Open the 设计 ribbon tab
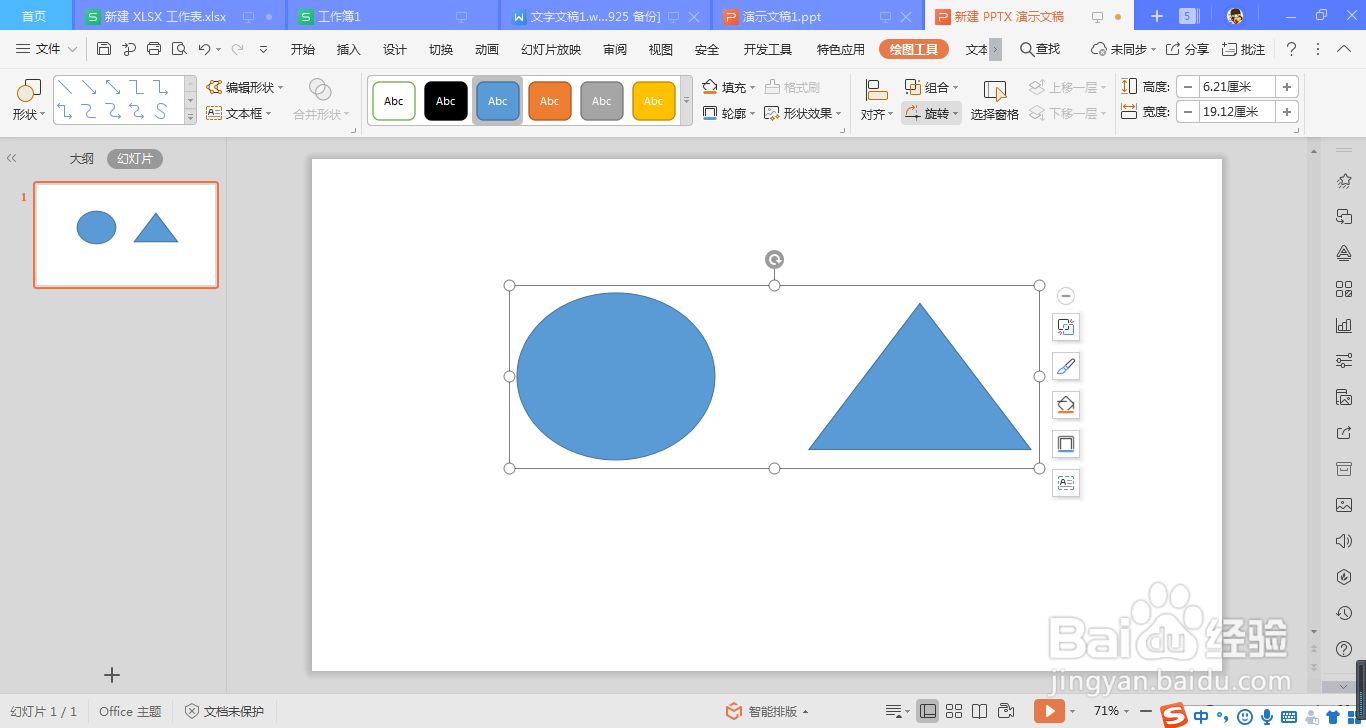The width and height of the screenshot is (1366, 728). point(395,49)
